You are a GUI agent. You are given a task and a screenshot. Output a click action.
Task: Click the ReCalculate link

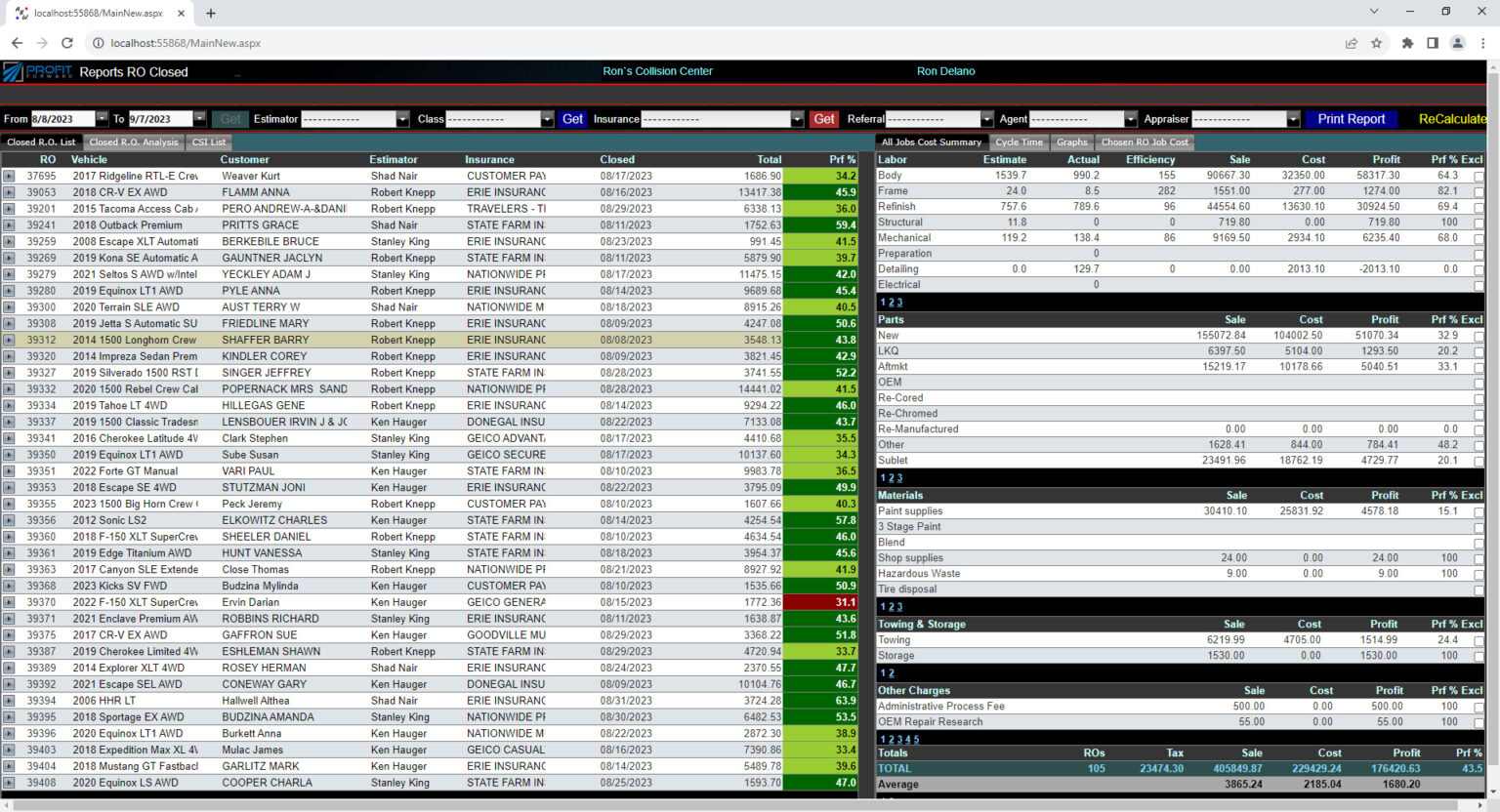[1453, 119]
